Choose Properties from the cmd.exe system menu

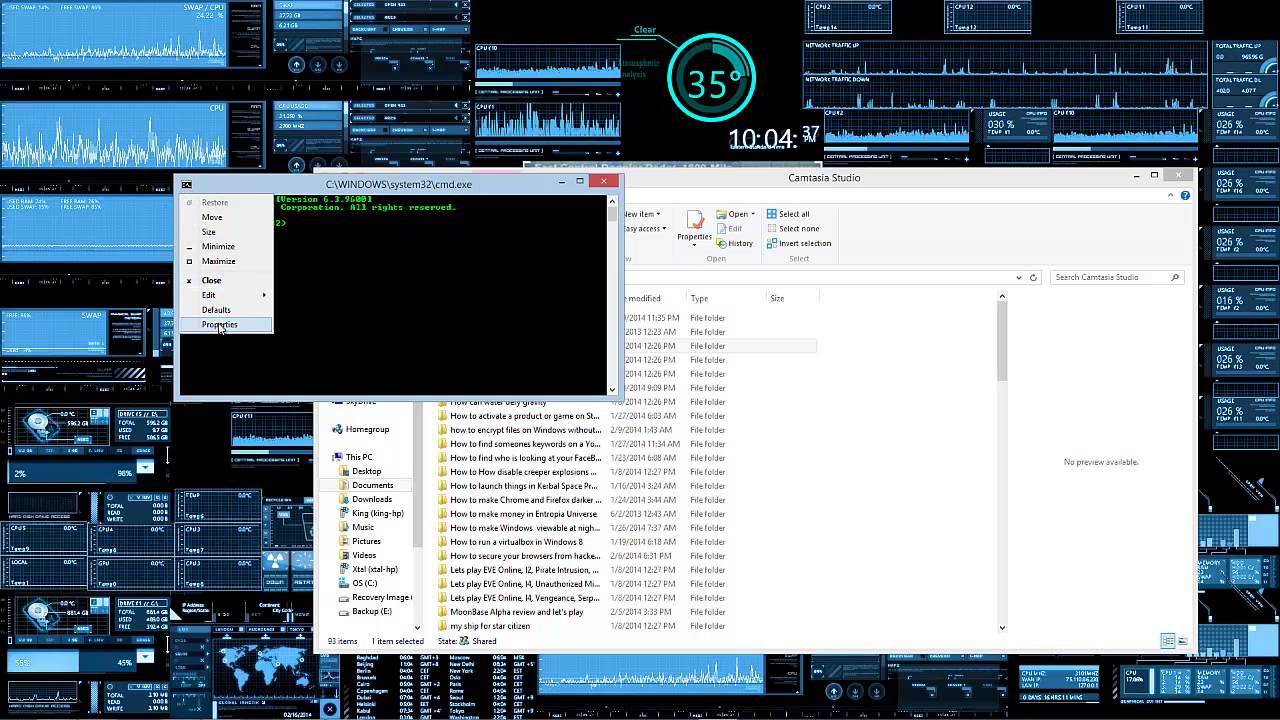220,324
